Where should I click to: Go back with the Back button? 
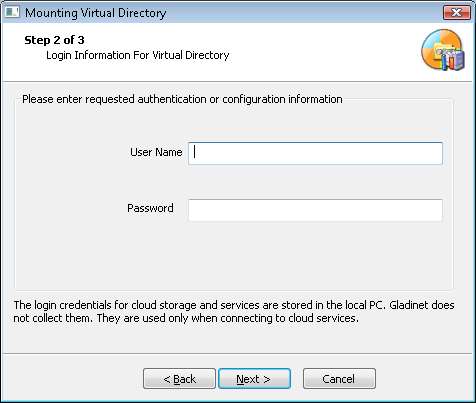click(x=179, y=378)
